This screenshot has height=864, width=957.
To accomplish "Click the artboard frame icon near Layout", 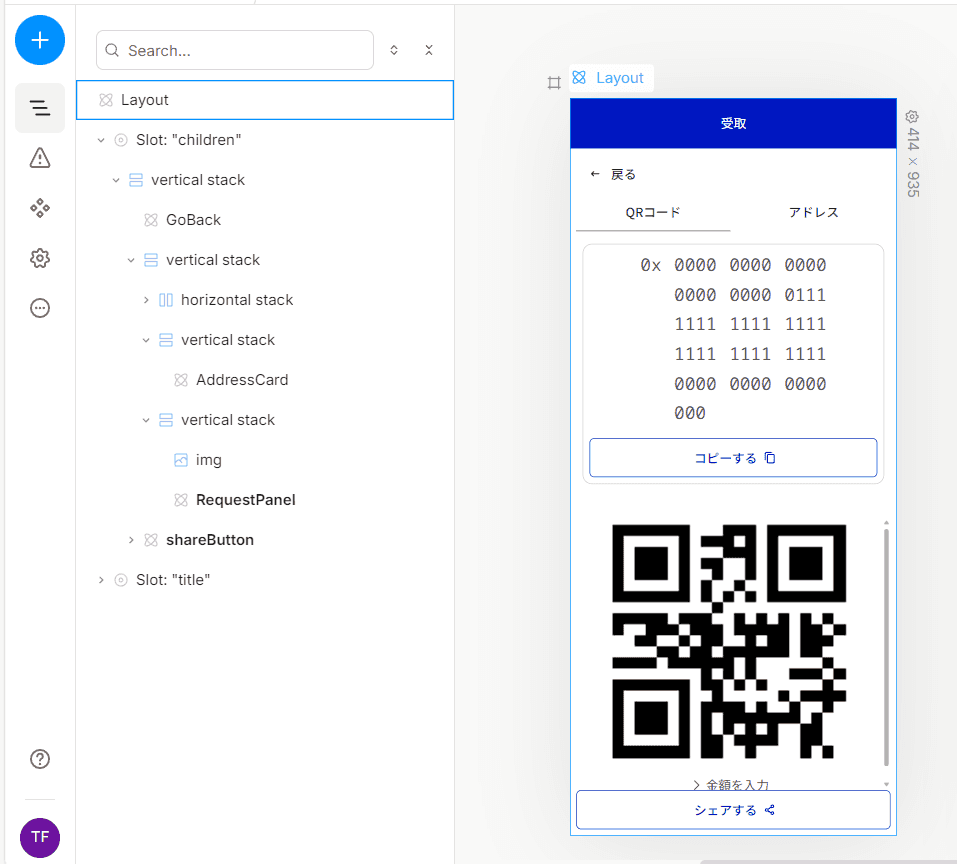I will 554,82.
